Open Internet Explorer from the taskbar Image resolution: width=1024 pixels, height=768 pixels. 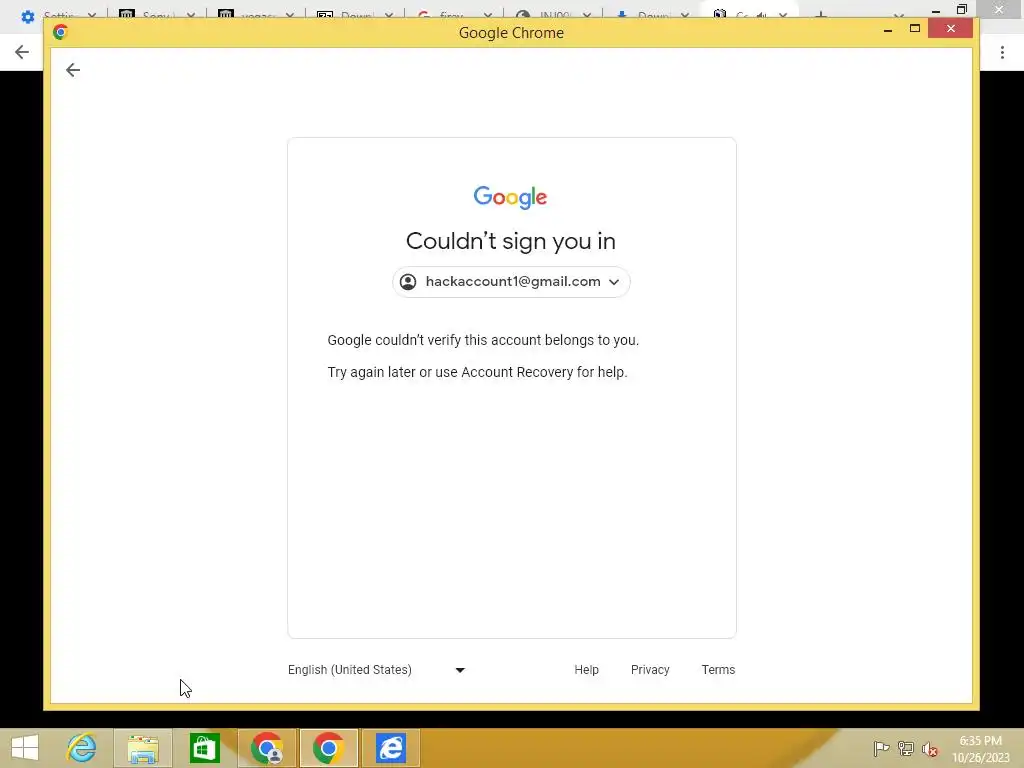tap(81, 748)
